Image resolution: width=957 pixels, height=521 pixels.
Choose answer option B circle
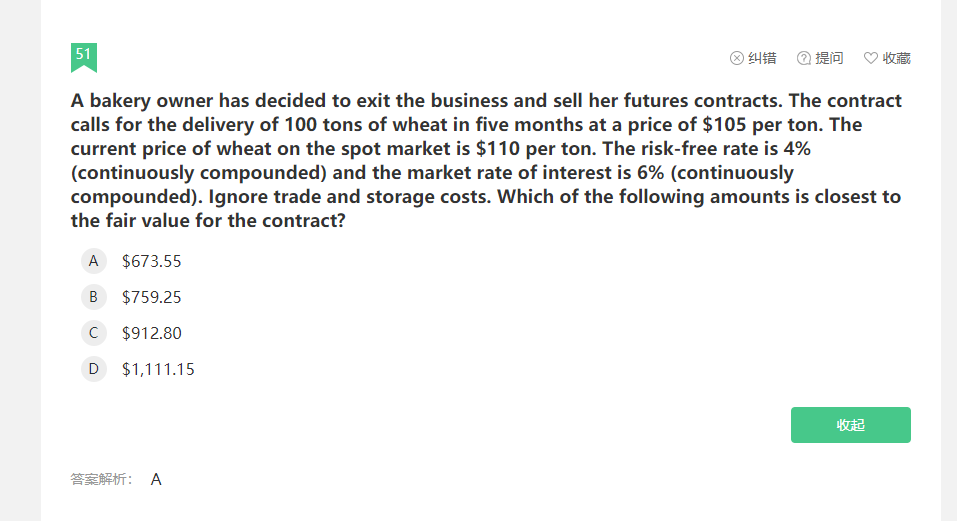94,297
